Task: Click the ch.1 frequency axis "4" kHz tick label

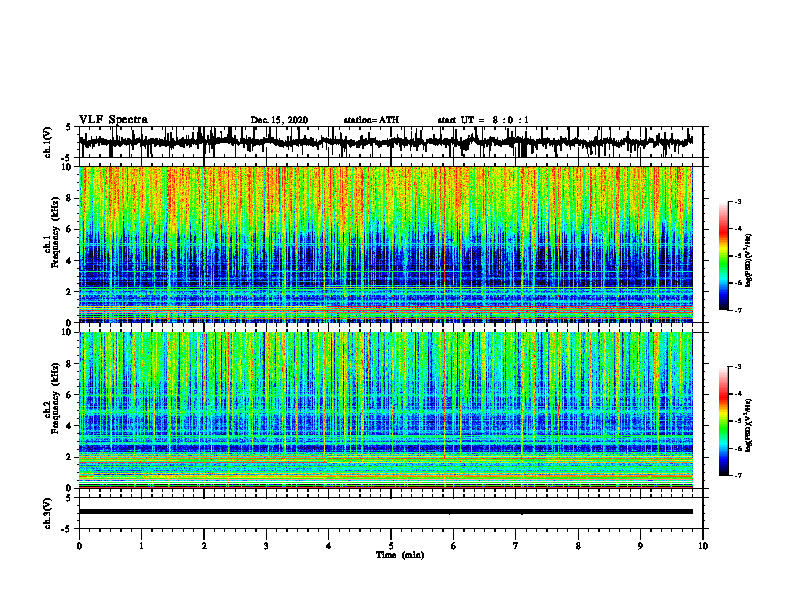Action: click(x=70, y=261)
